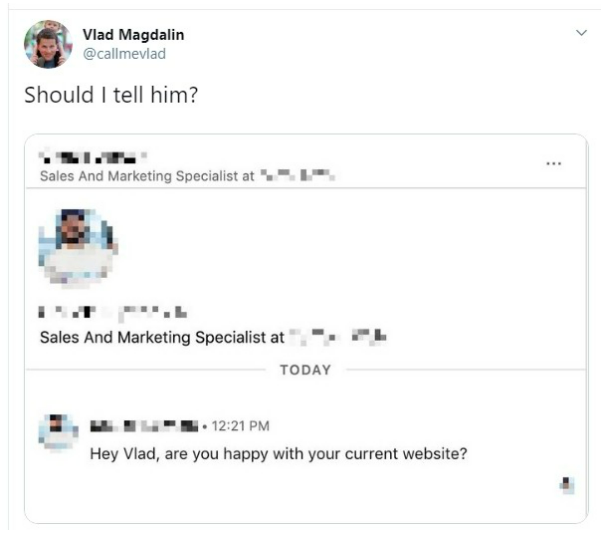Click Vlad Magdalin's profile avatar
Viewport: 603px width, 537px height.
(x=48, y=44)
